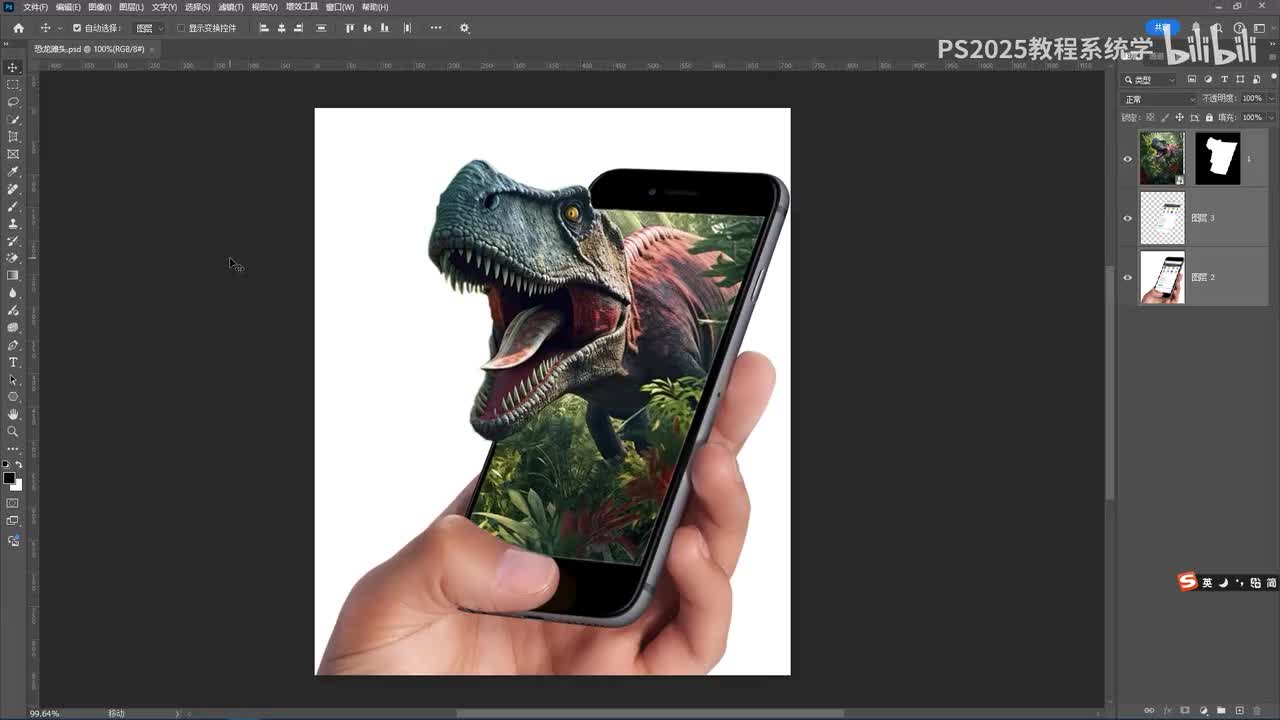Select the Lasso tool
Viewport: 1280px width, 720px height.
tap(13, 102)
